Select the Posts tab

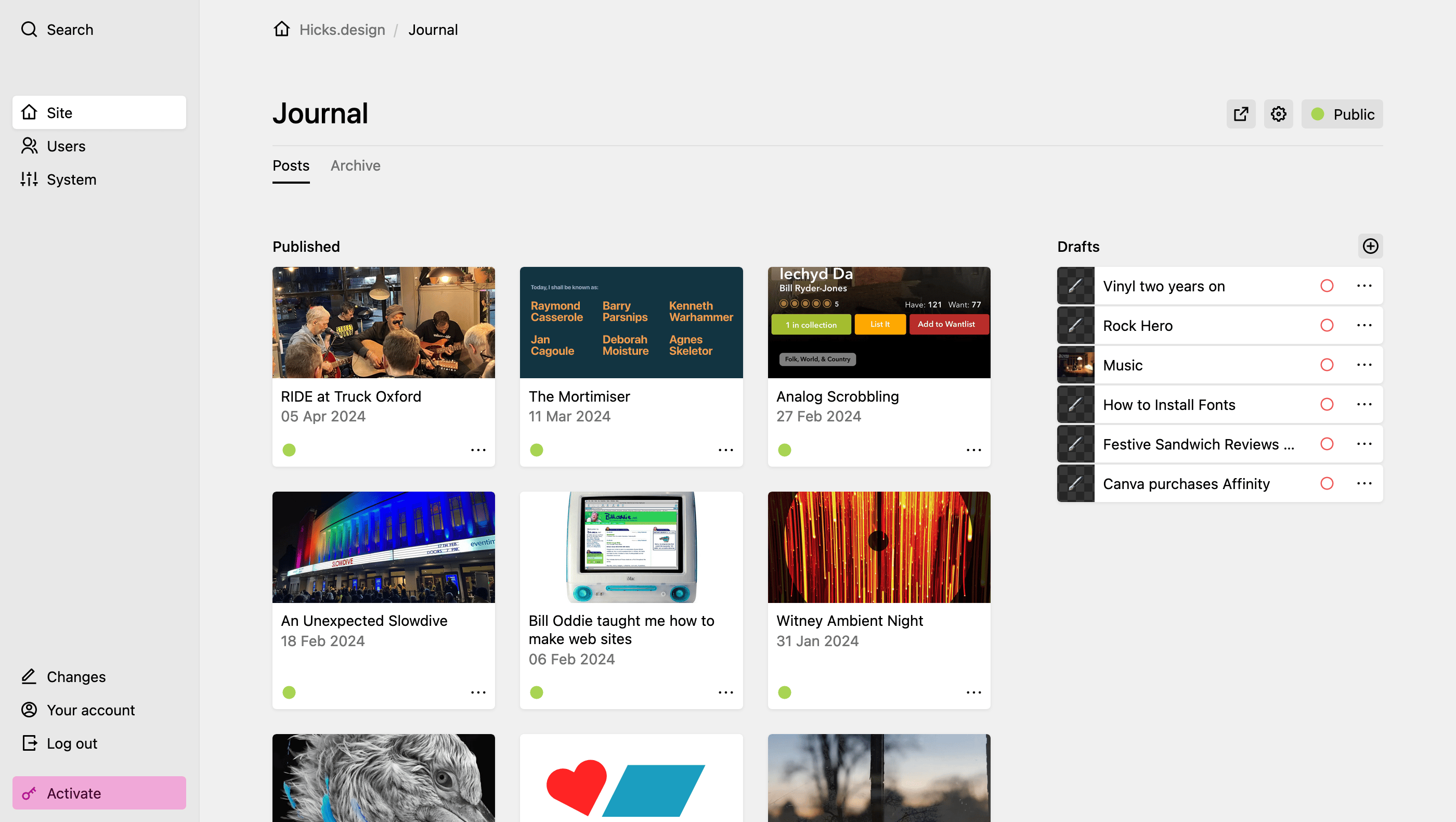291,165
